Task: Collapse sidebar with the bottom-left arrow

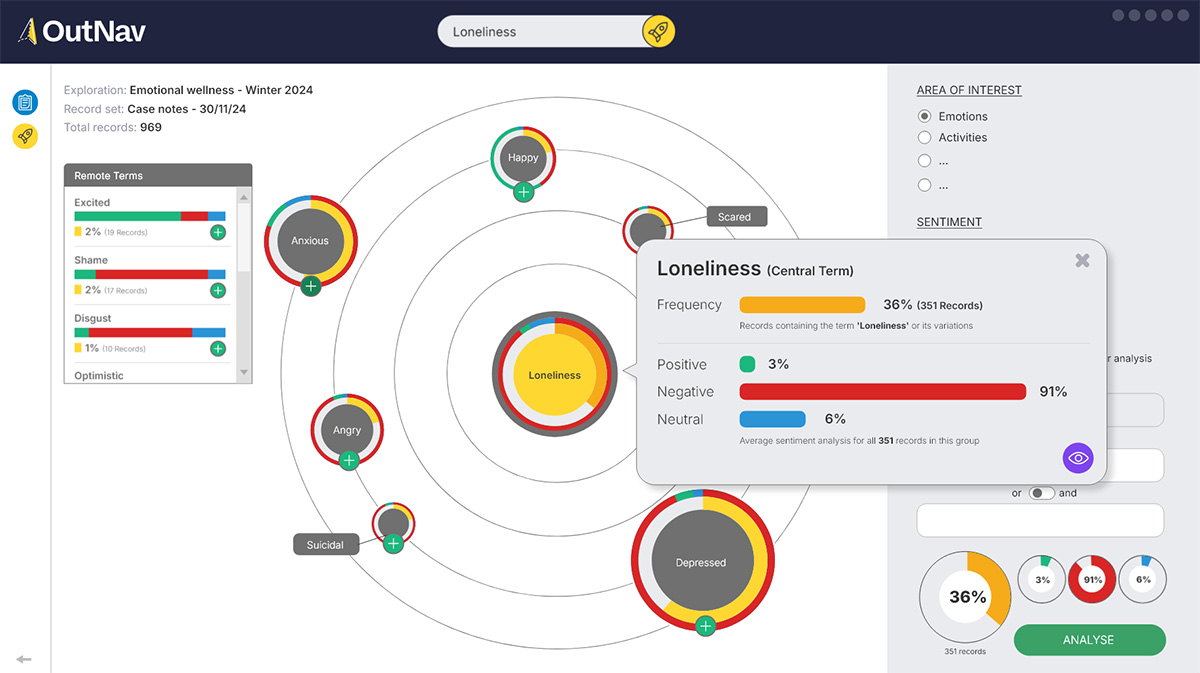Action: [24, 659]
